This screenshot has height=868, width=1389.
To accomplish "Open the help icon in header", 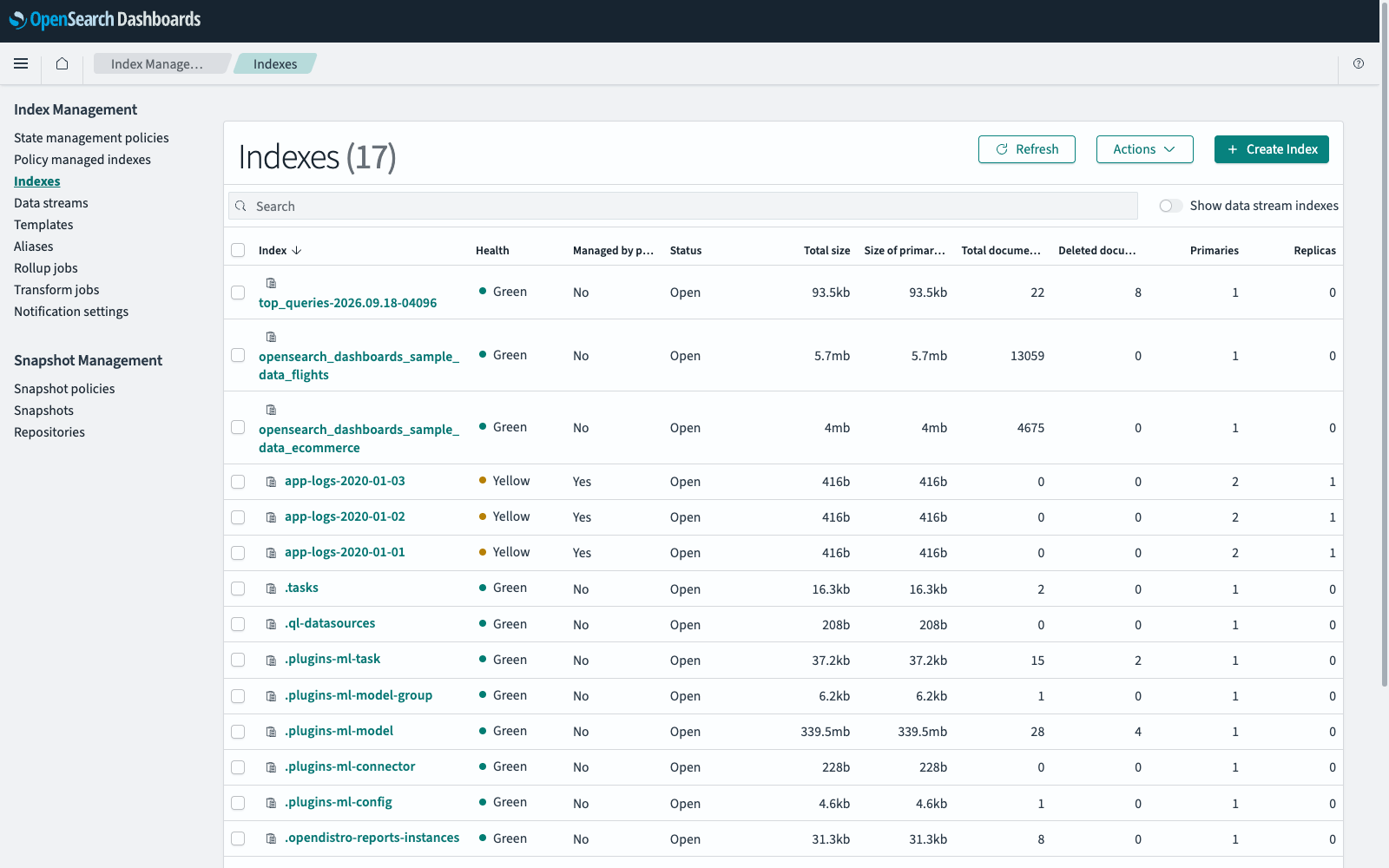I will click(x=1359, y=63).
